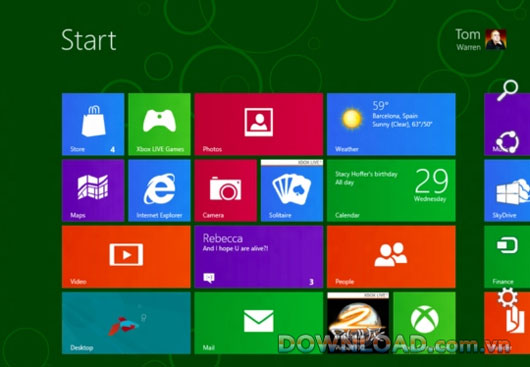Open the People tile
Screen dimensions: 530x367
(x=391, y=256)
